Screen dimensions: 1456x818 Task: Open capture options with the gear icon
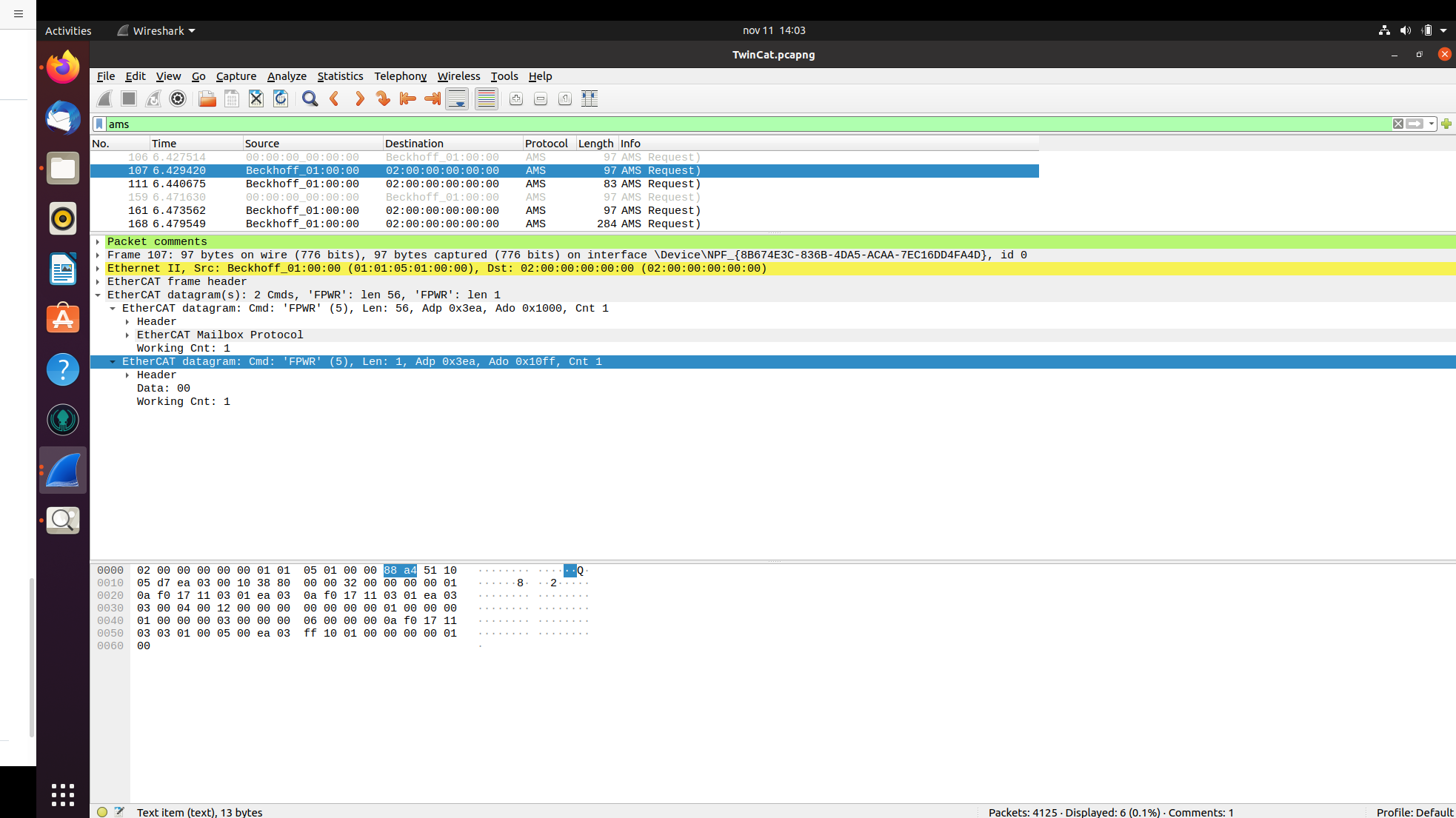click(x=177, y=98)
